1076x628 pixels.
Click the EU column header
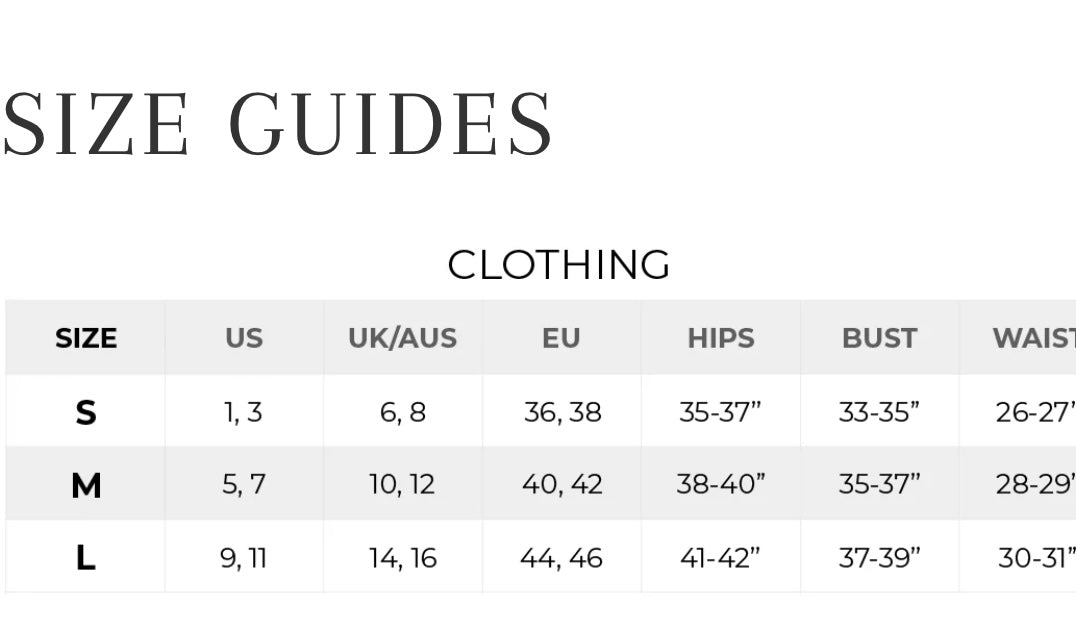tap(561, 338)
